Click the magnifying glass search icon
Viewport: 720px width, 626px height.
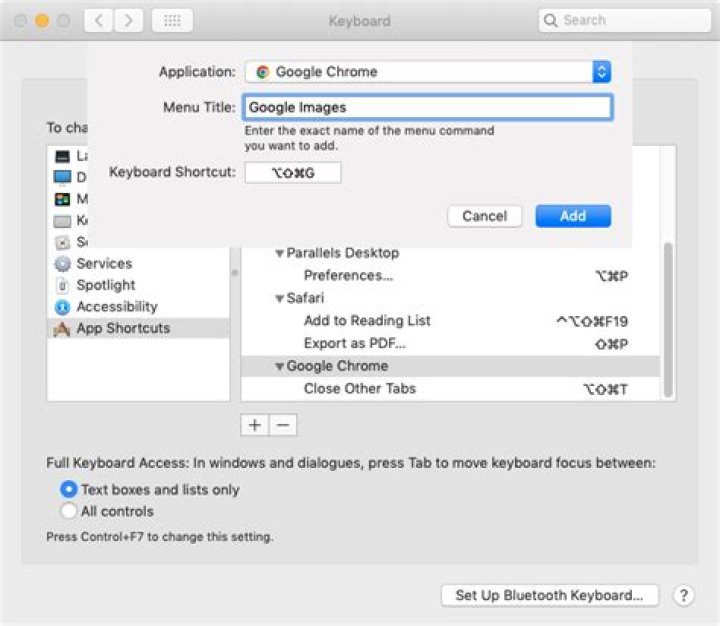tap(550, 20)
